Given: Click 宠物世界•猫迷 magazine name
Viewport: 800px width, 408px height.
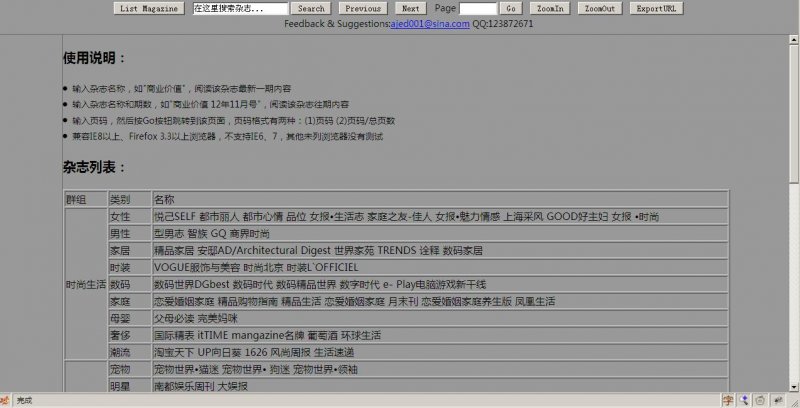Looking at the screenshot, I should tap(186, 369).
